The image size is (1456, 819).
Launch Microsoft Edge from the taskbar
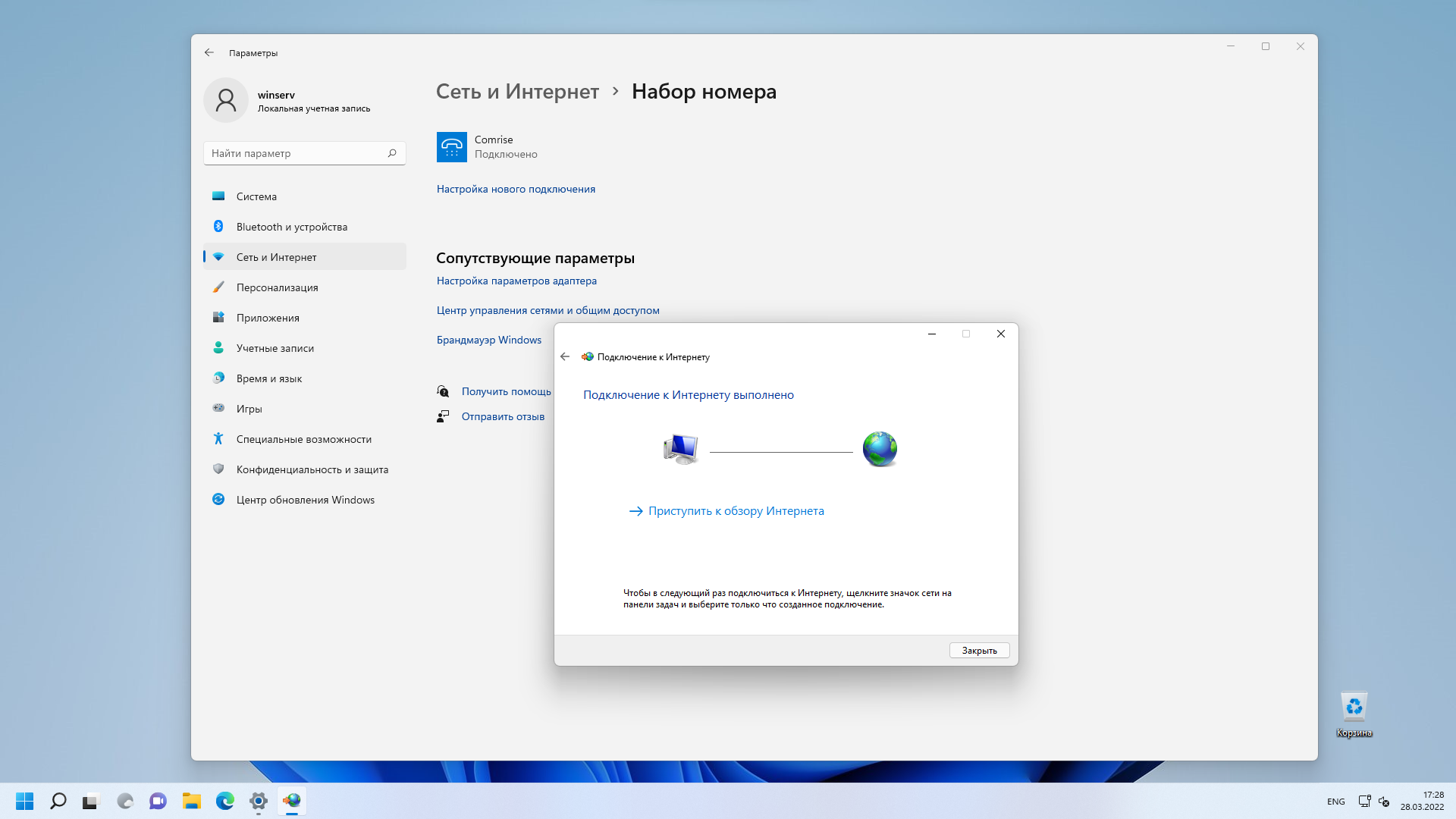click(x=225, y=801)
